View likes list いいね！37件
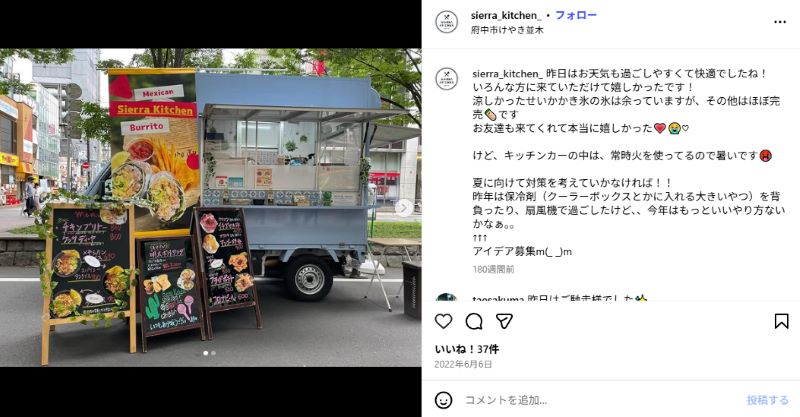Viewport: 800px width, 417px height. coord(466,350)
